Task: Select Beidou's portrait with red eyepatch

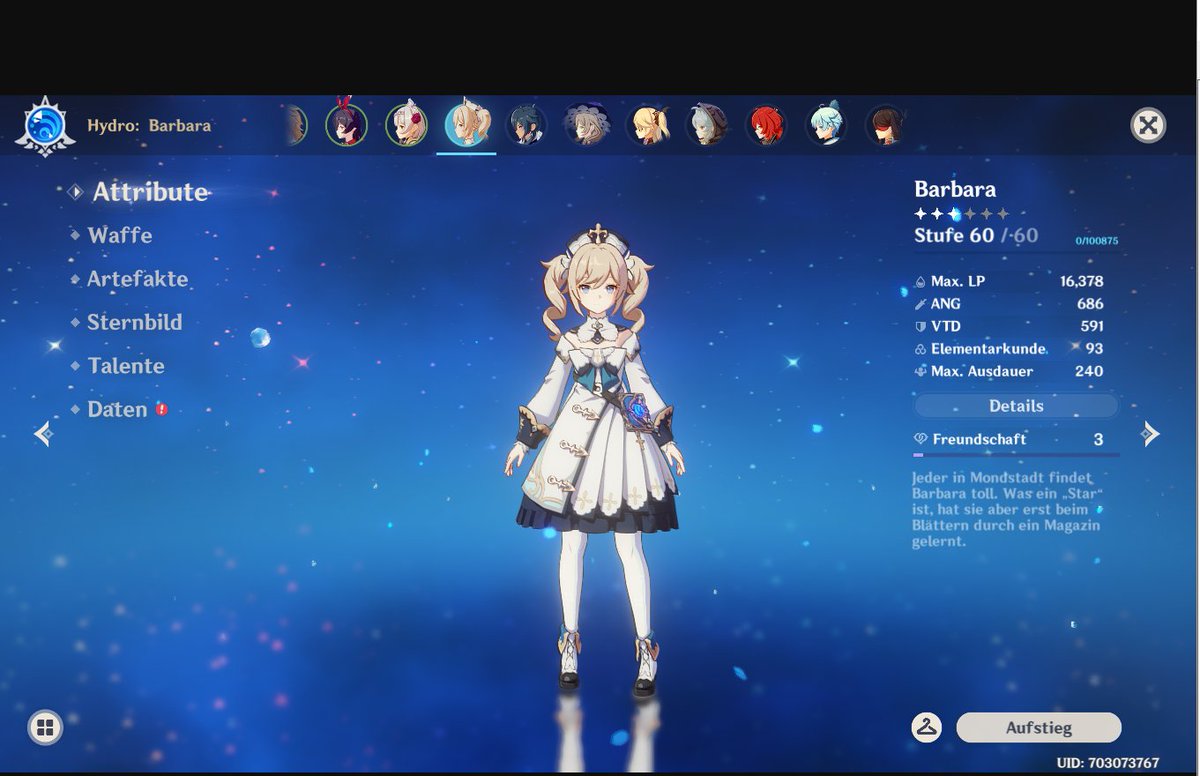Action: point(886,125)
